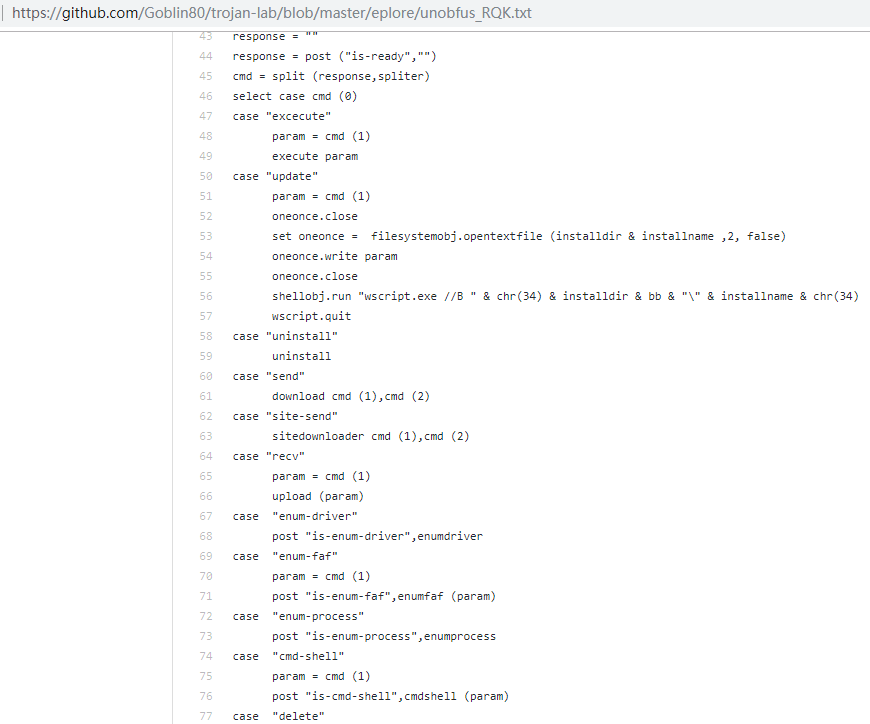Click the GitHub URL in address bar
Image resolution: width=870 pixels, height=724 pixels.
tap(272, 13)
